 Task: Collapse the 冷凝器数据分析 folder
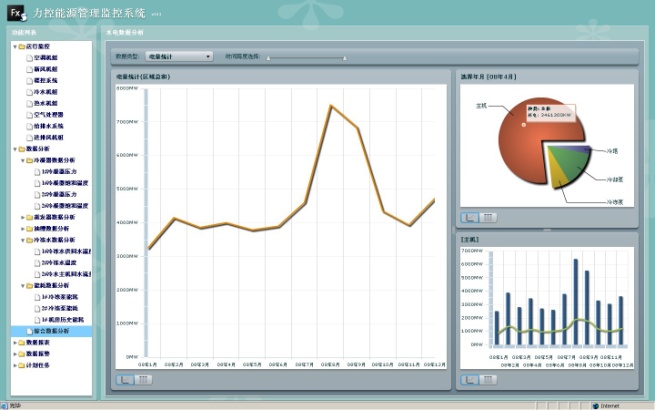22,160
